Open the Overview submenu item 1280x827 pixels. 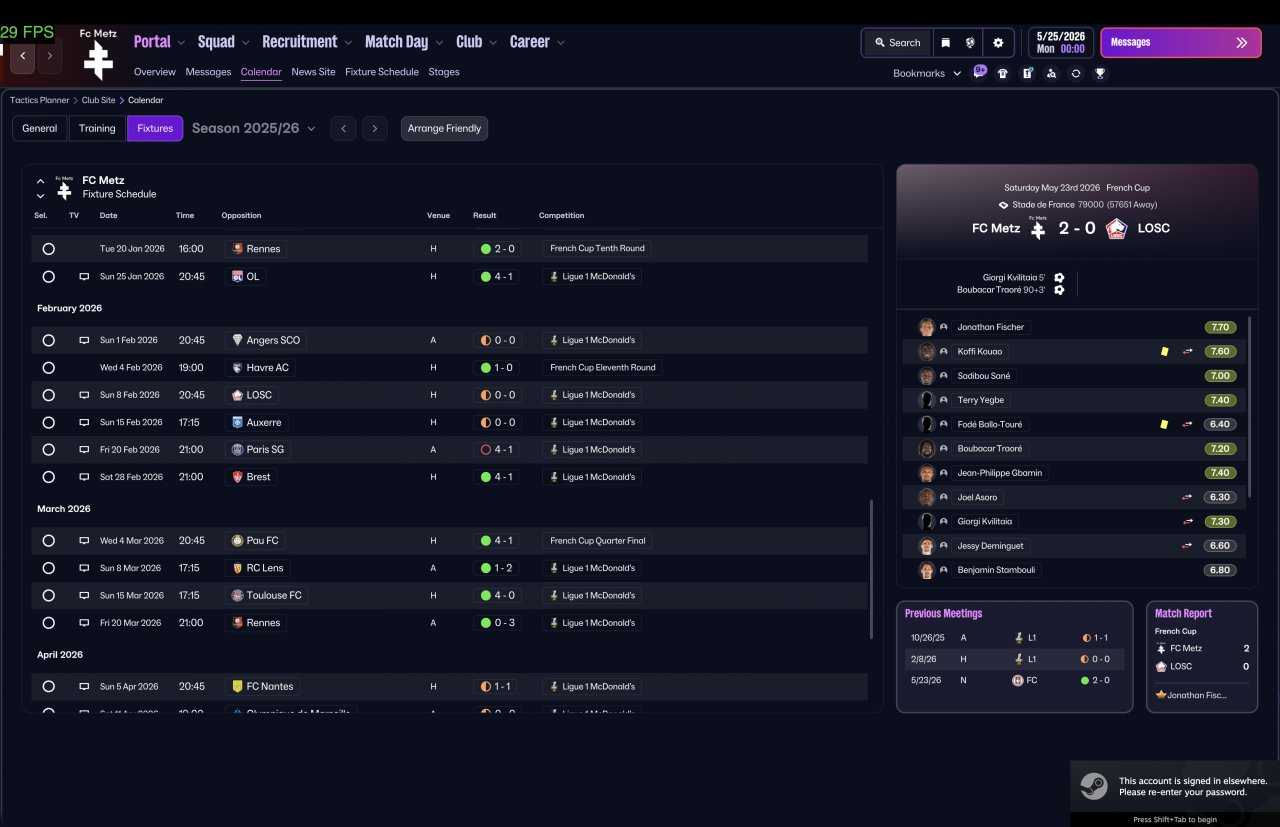[155, 72]
